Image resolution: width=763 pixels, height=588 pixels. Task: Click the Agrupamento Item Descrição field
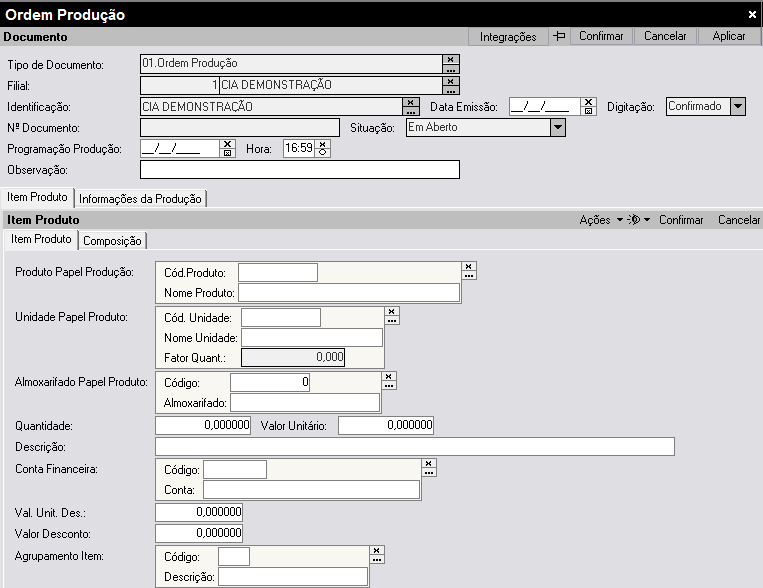(x=293, y=576)
